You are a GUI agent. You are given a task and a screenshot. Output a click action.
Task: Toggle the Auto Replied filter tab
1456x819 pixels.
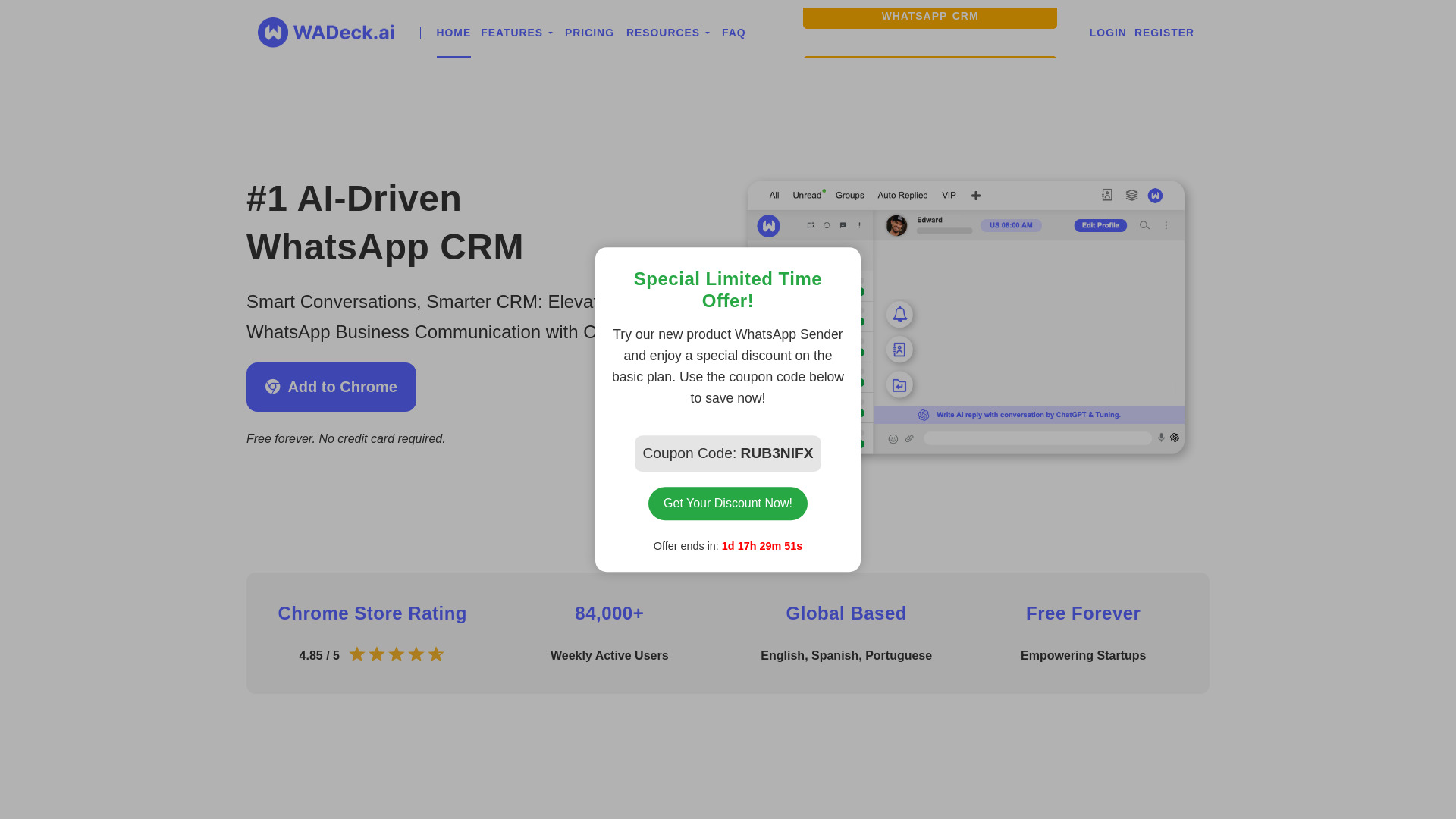pyautogui.click(x=902, y=195)
